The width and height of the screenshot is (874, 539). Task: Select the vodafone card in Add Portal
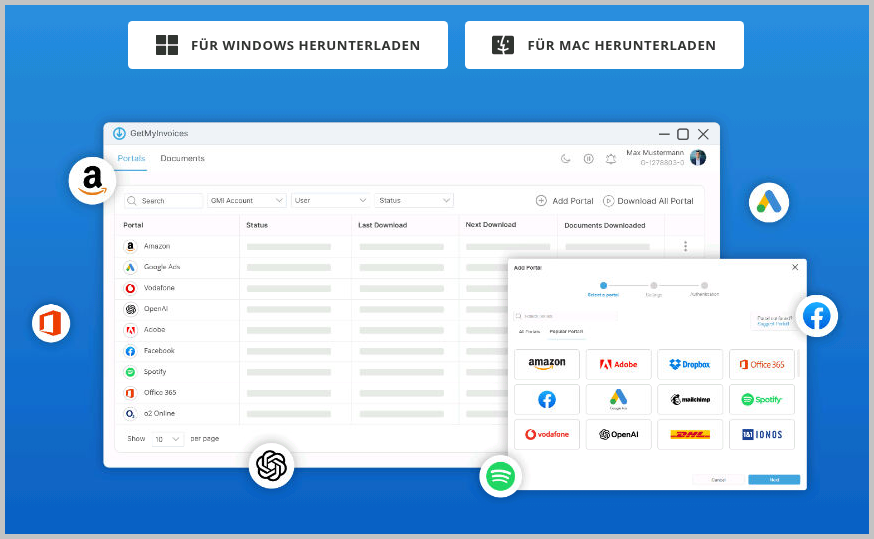[x=547, y=434]
